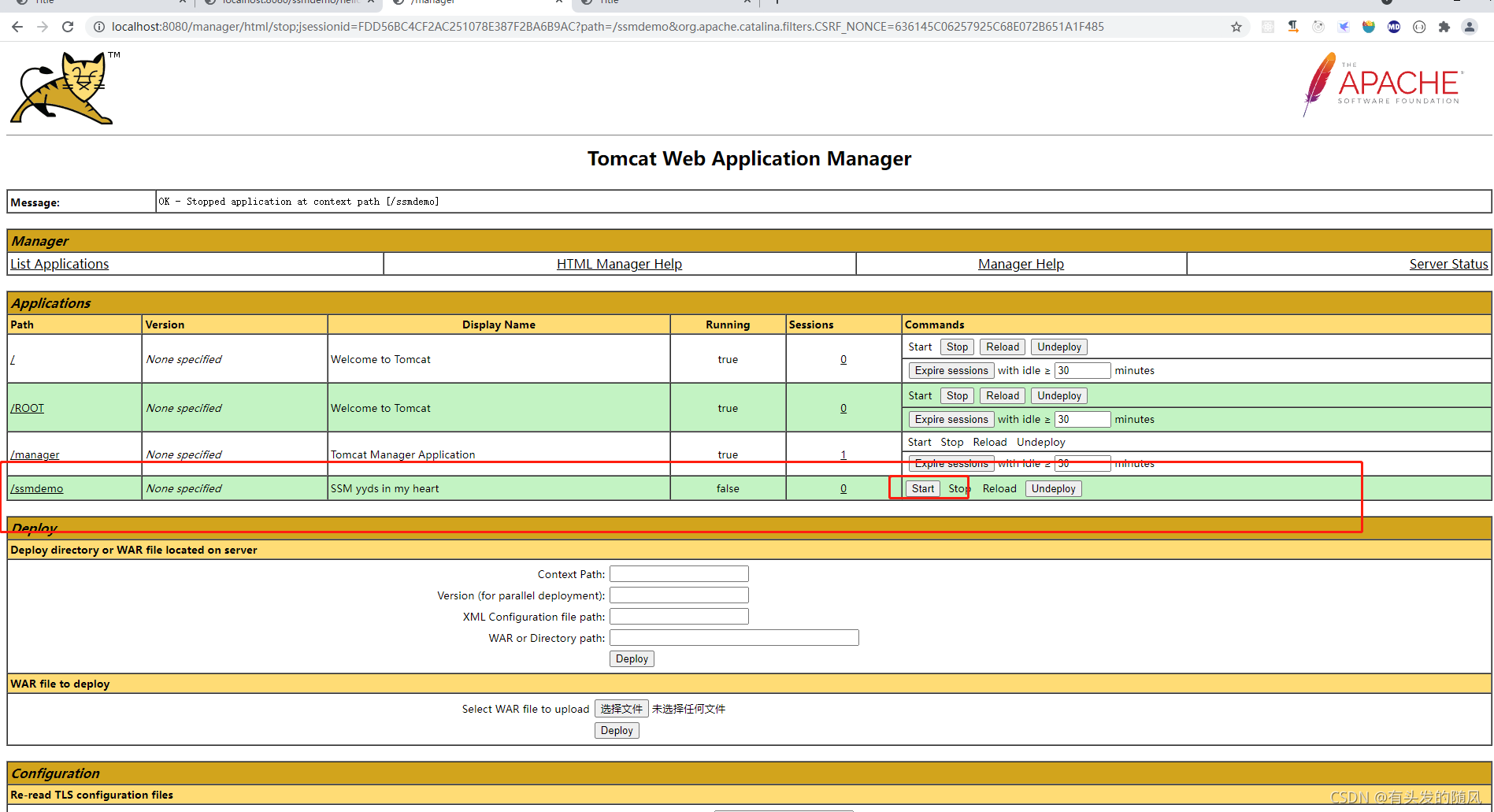This screenshot has width=1494, height=812.
Task: Click 'false' running status of /ssmdemo
Action: click(x=728, y=488)
